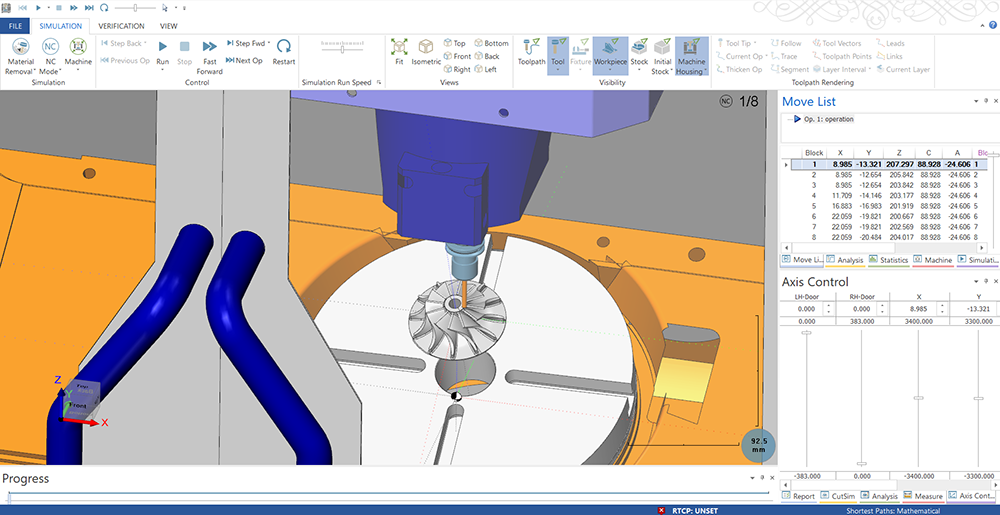Open the Machine tab in Move List panel
This screenshot has height=515, width=1000.
932,260
